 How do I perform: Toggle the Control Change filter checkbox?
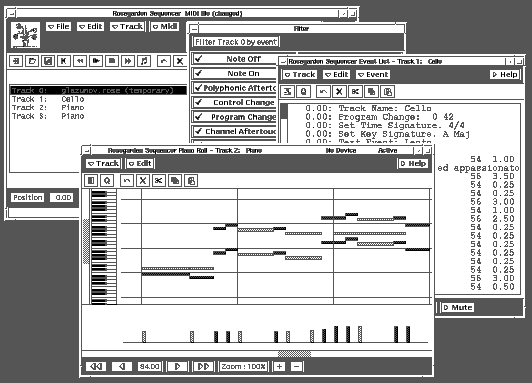(235, 102)
